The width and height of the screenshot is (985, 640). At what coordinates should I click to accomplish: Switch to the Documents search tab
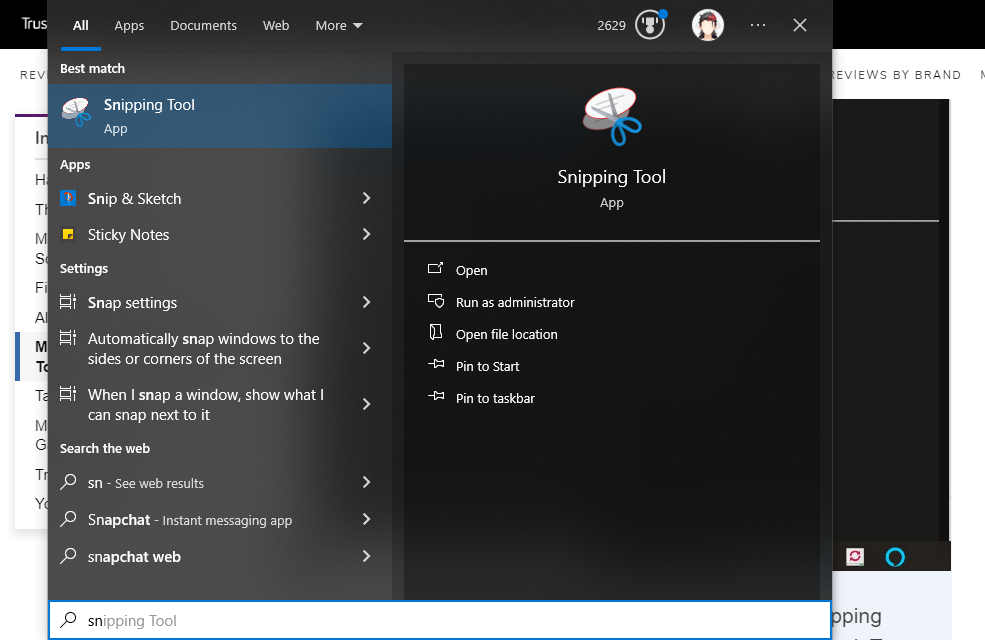point(203,26)
